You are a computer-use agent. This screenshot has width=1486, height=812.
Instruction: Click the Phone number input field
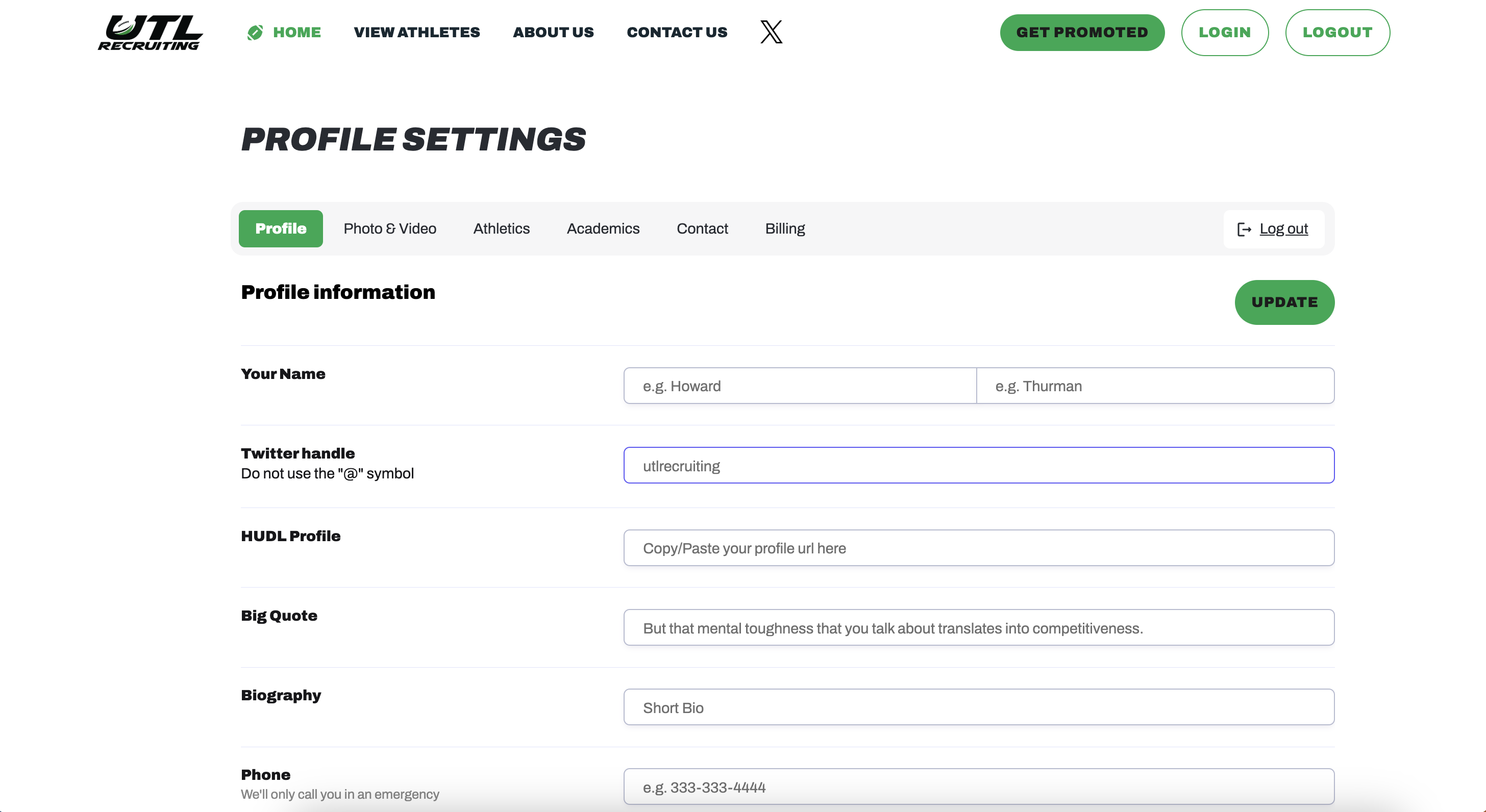pyautogui.click(x=979, y=786)
